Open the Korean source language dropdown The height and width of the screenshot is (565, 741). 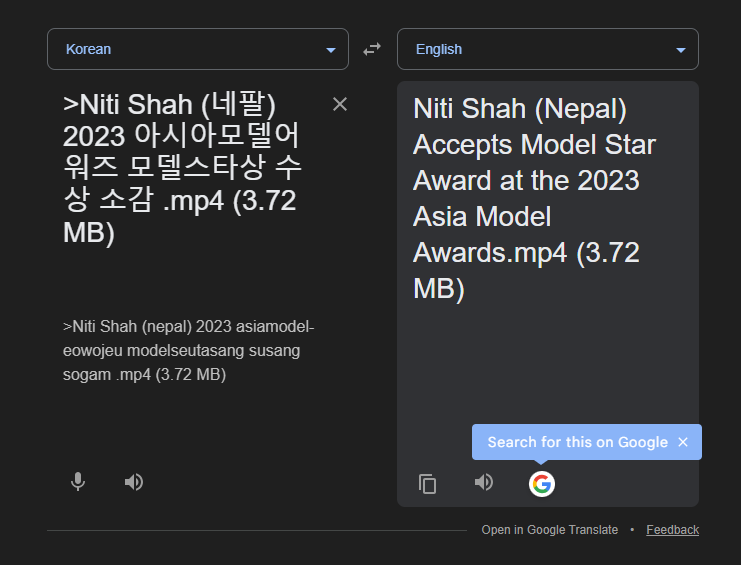point(197,49)
